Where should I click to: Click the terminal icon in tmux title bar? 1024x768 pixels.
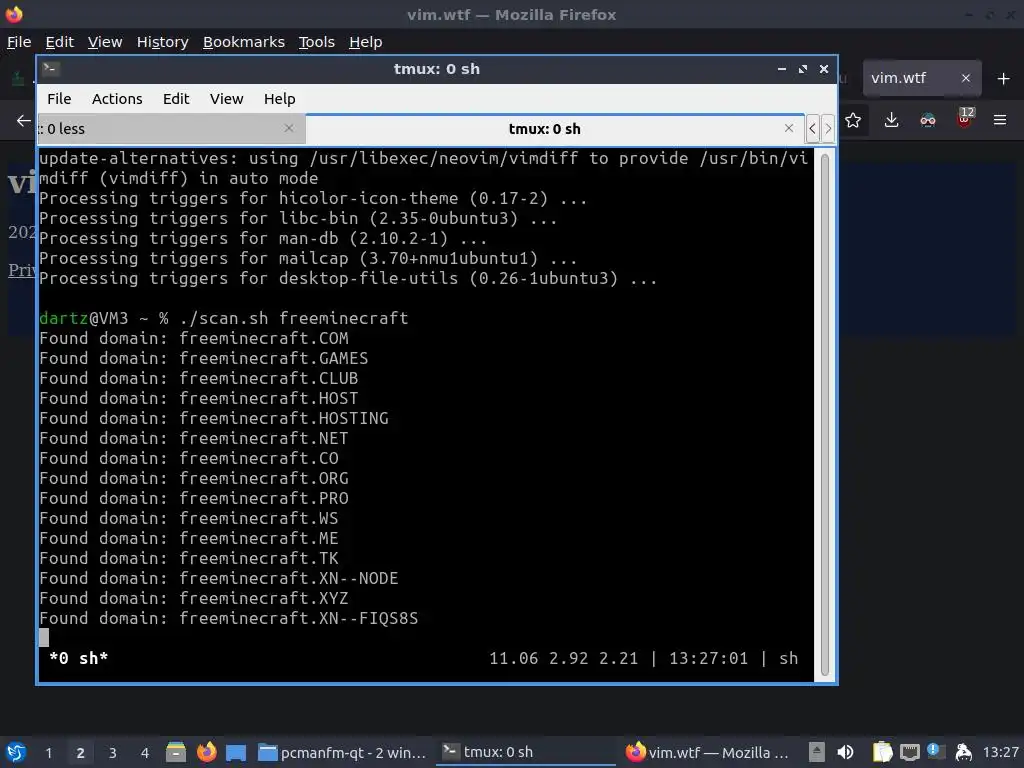(50, 68)
